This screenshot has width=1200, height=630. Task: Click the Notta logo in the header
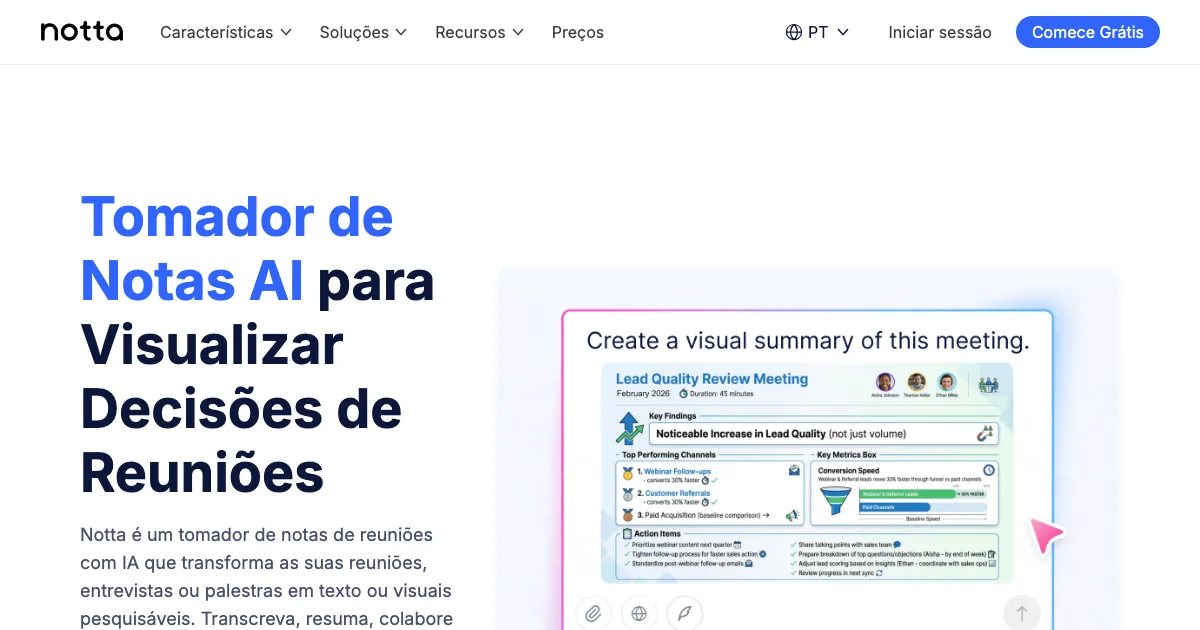click(x=82, y=32)
